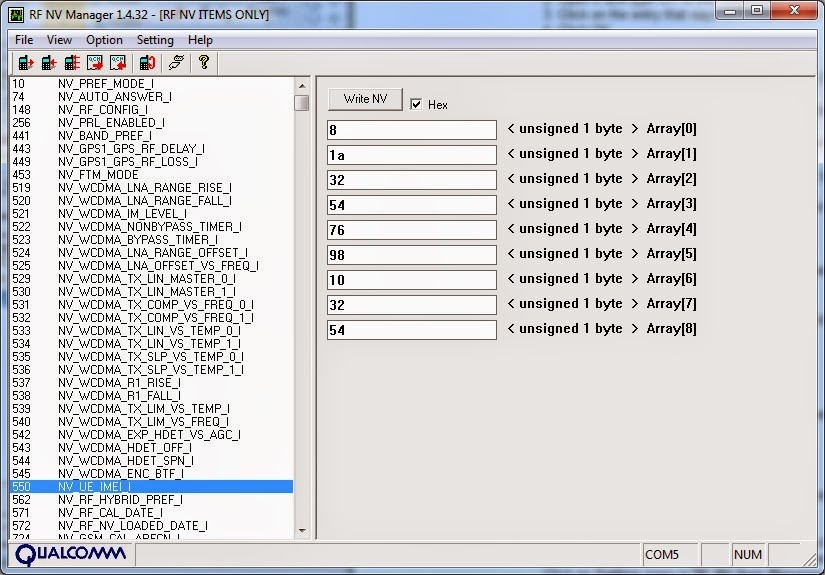The width and height of the screenshot is (825, 575).
Task: Click the Array[4] input field containing 76
Action: point(411,230)
